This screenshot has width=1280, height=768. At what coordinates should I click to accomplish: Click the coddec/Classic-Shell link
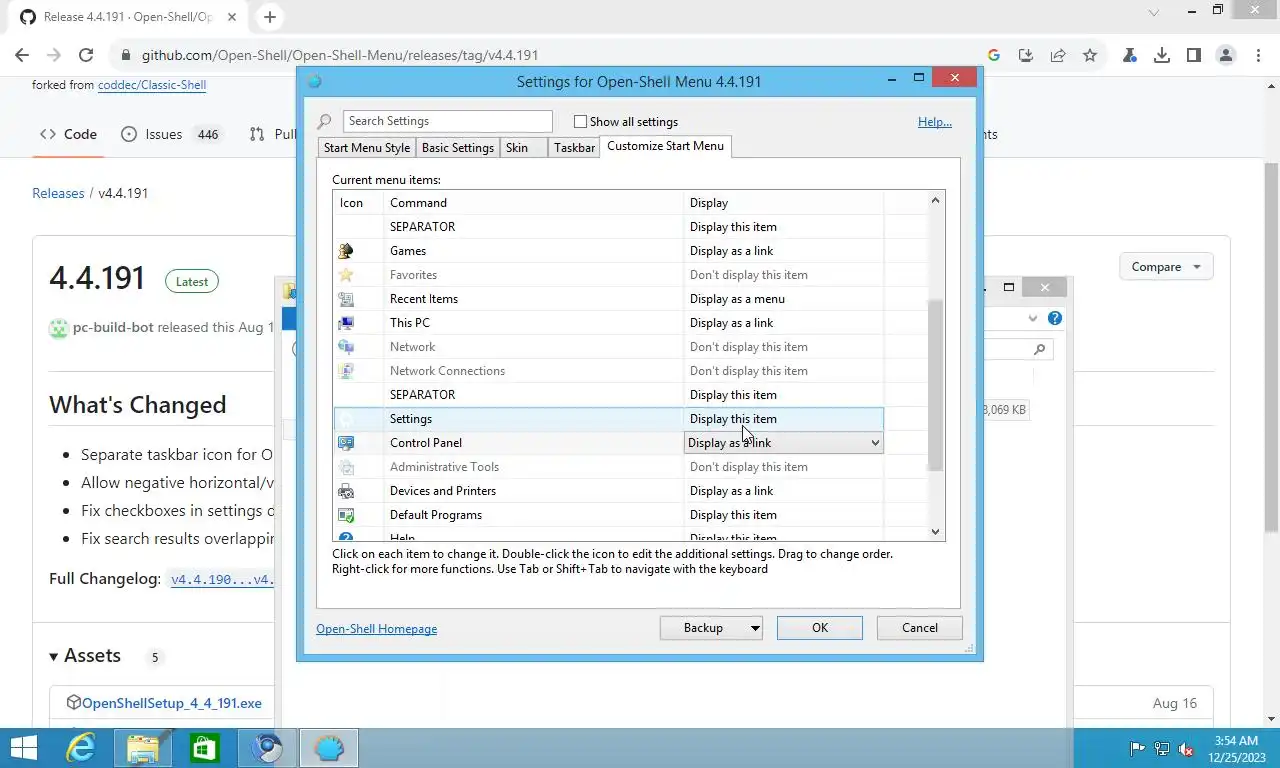pyautogui.click(x=152, y=85)
